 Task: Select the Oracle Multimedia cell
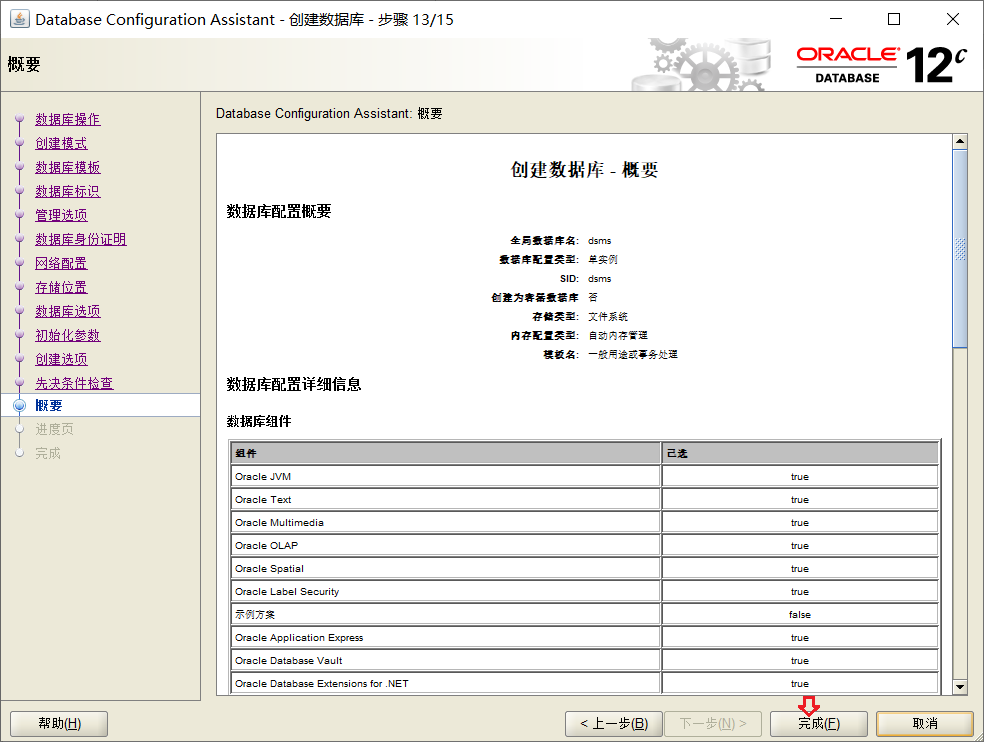(446, 522)
